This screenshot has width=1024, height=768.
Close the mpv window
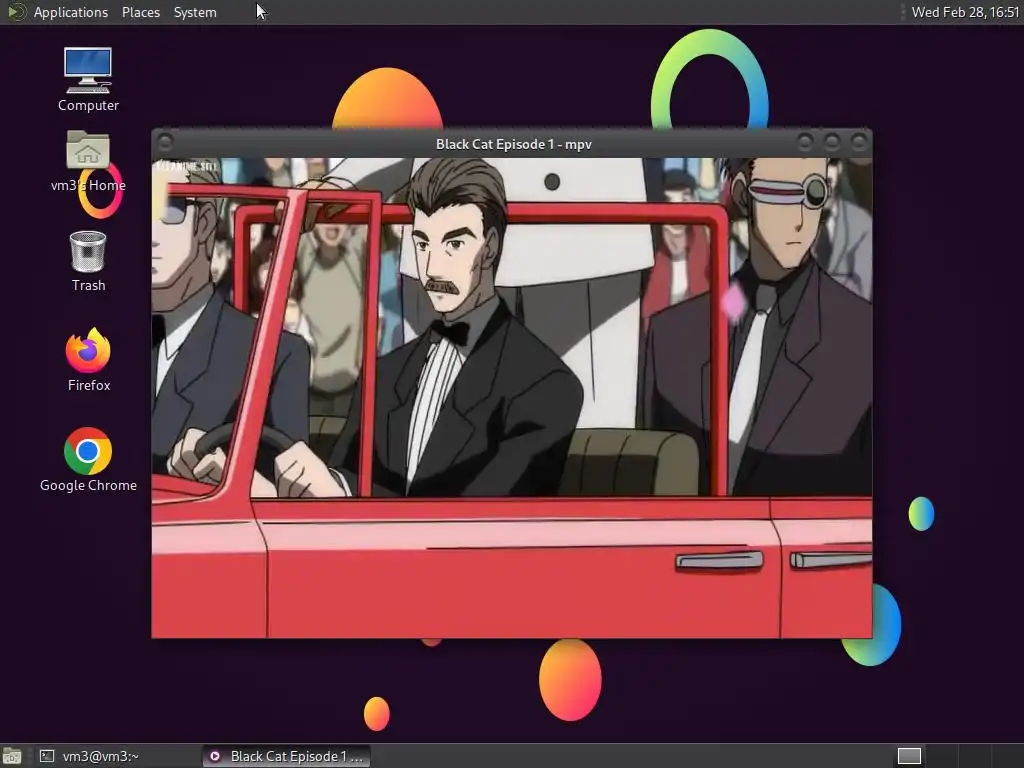click(859, 142)
